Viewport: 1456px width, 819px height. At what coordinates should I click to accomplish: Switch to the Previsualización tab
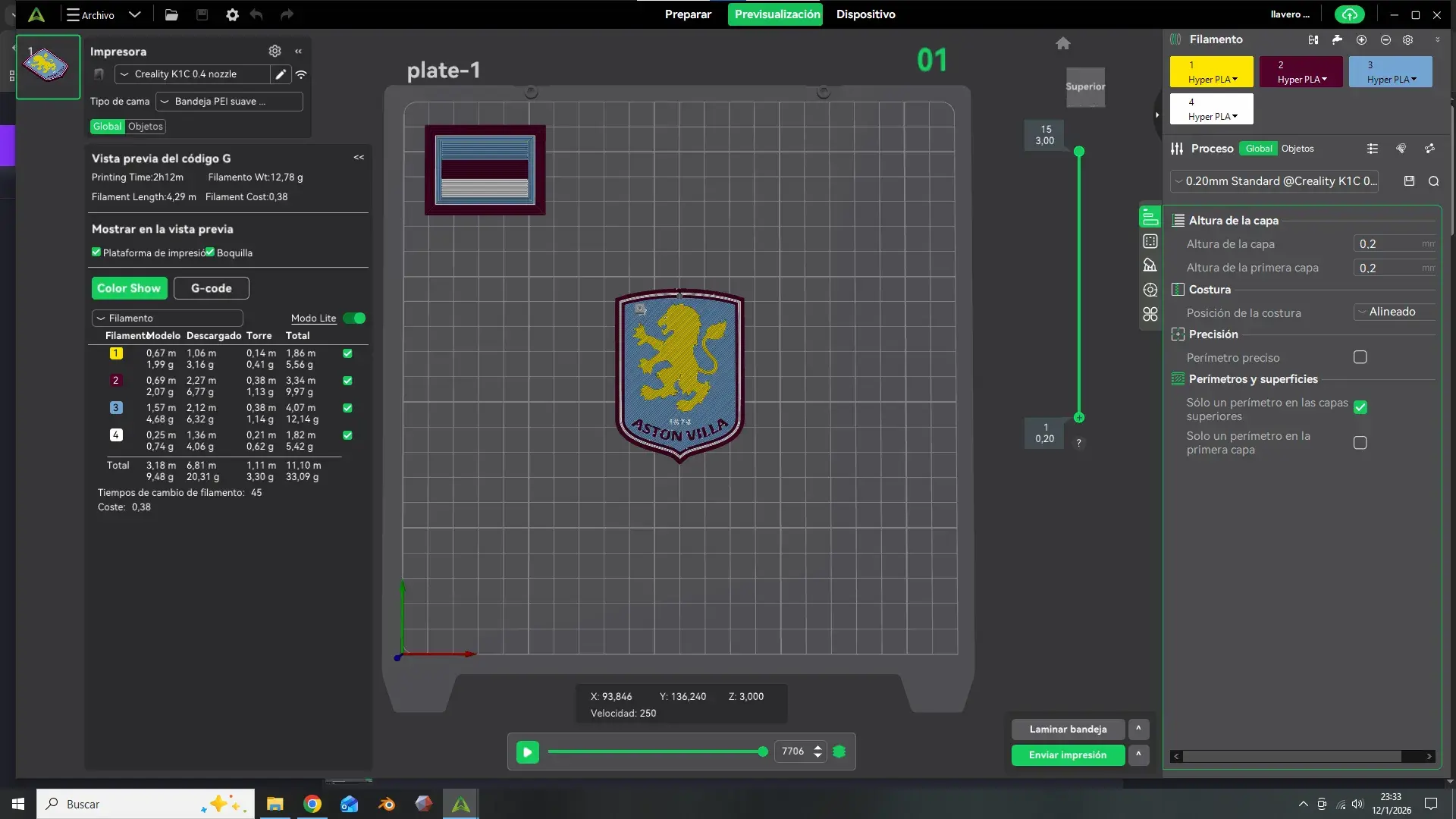click(x=776, y=14)
